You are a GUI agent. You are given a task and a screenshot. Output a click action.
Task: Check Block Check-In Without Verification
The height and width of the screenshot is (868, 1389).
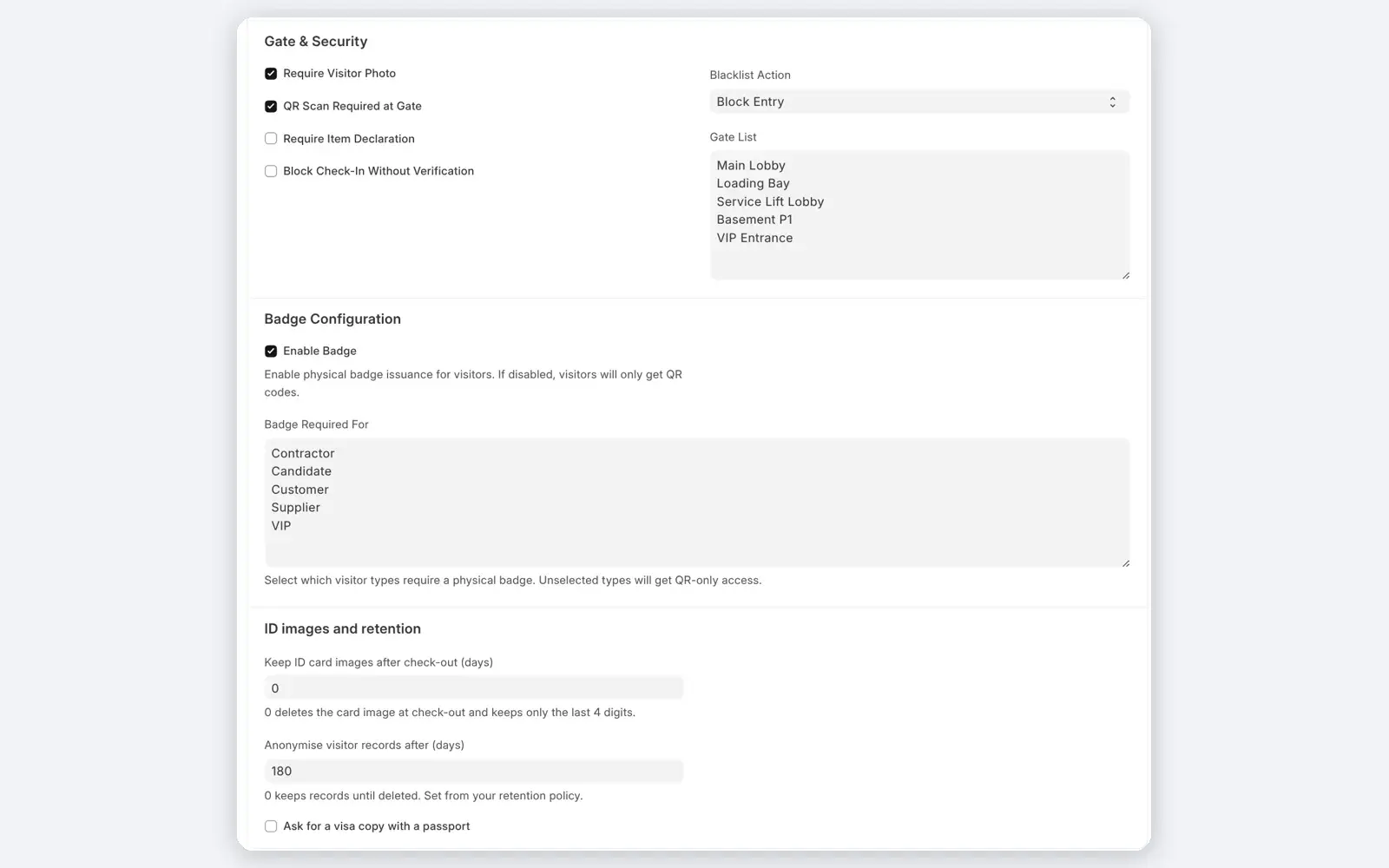click(271, 171)
